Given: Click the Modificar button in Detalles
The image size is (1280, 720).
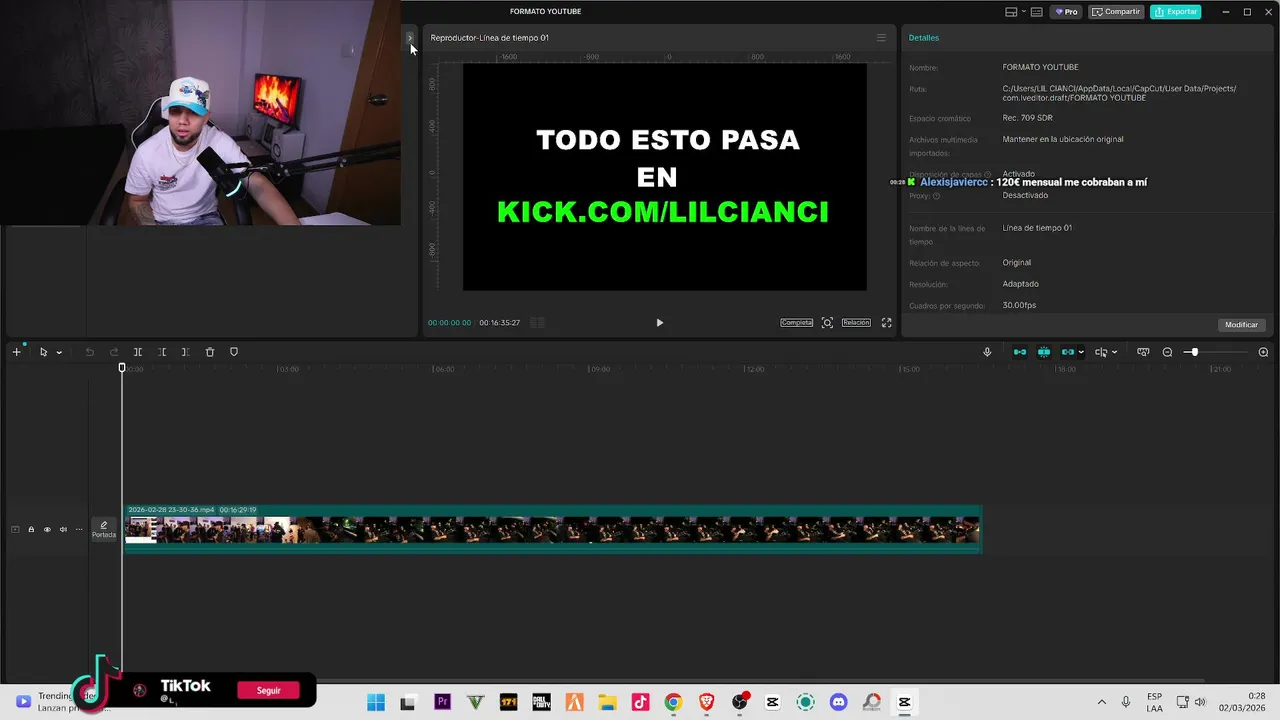Looking at the screenshot, I should click(x=1242, y=325).
